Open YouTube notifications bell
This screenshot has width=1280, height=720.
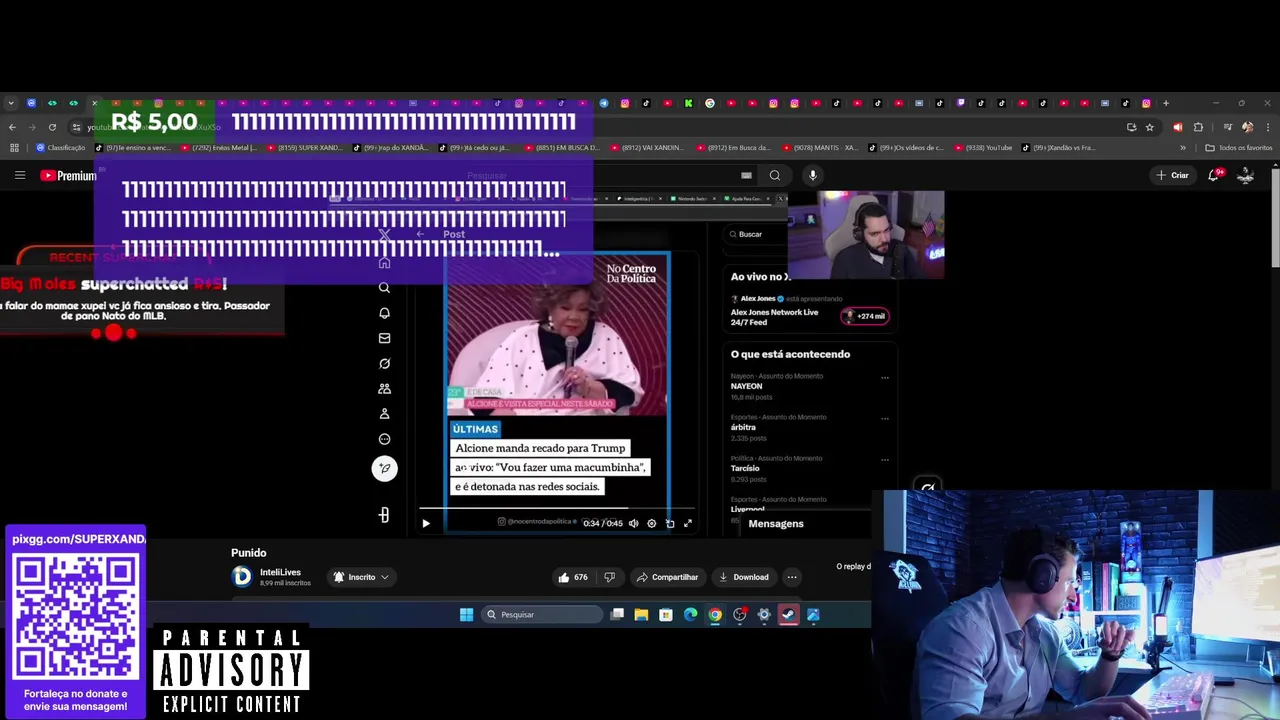(x=1213, y=175)
